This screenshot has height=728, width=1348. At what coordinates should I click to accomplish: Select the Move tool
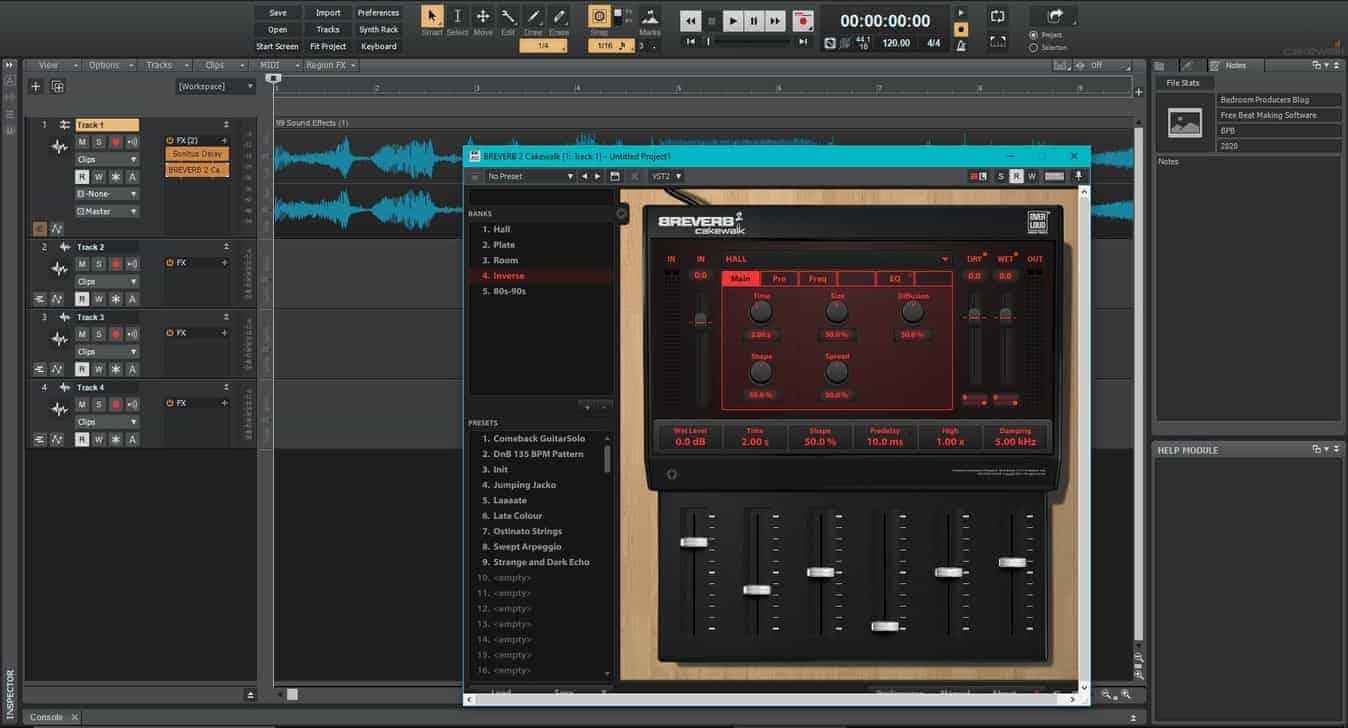click(x=482, y=17)
